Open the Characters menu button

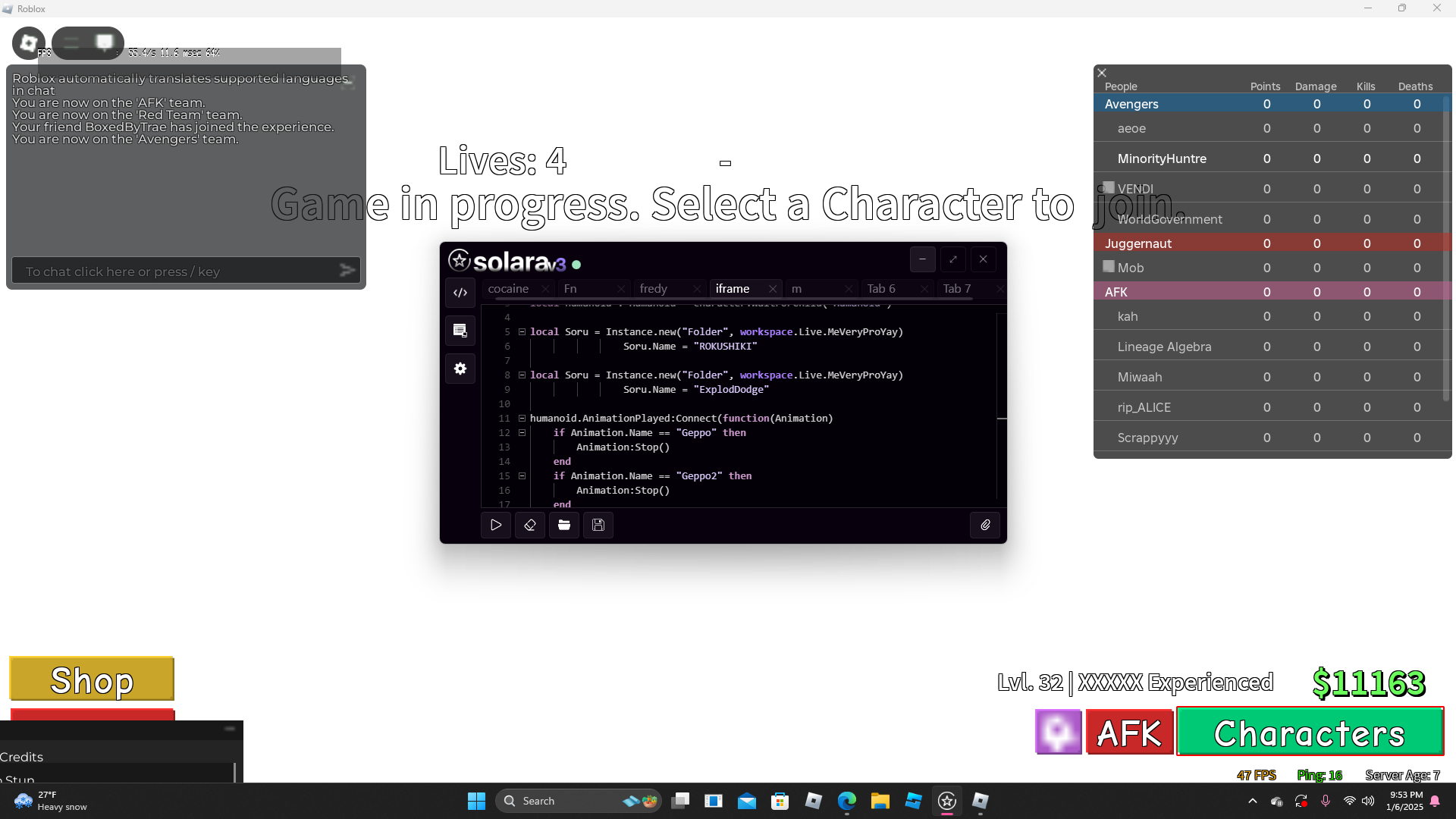(1310, 732)
